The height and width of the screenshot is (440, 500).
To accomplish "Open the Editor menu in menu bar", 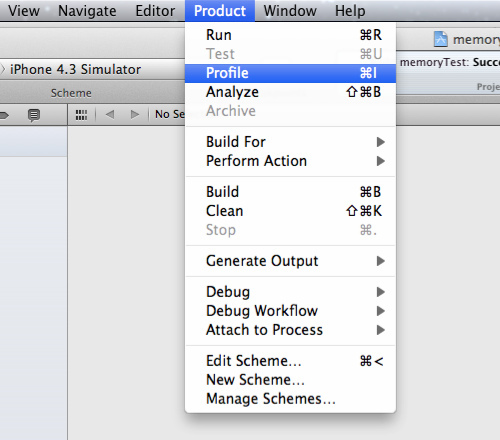I will coord(155,11).
